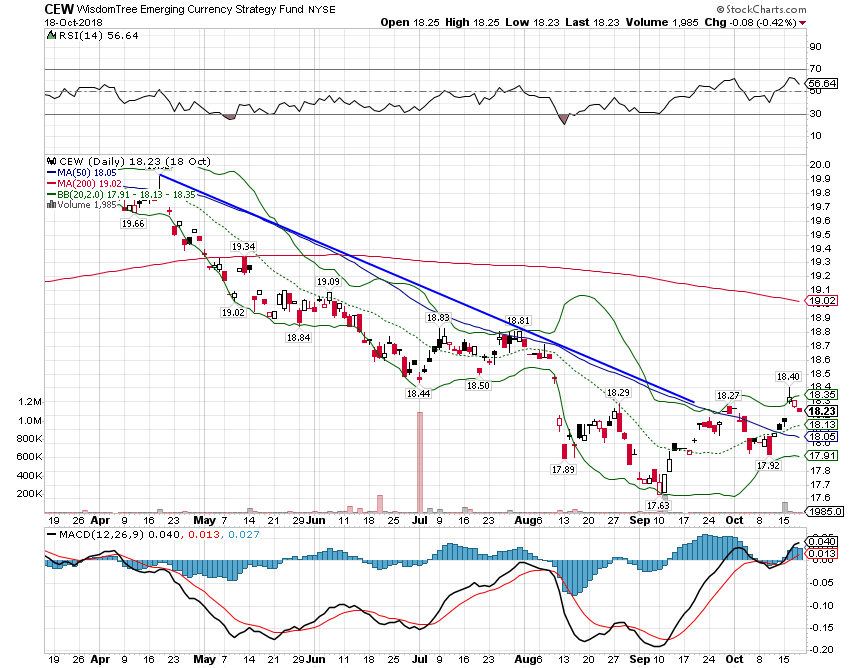Viewport: 850px width, 668px height.
Task: Click the Volume bars legend icon
Action: coord(51,205)
